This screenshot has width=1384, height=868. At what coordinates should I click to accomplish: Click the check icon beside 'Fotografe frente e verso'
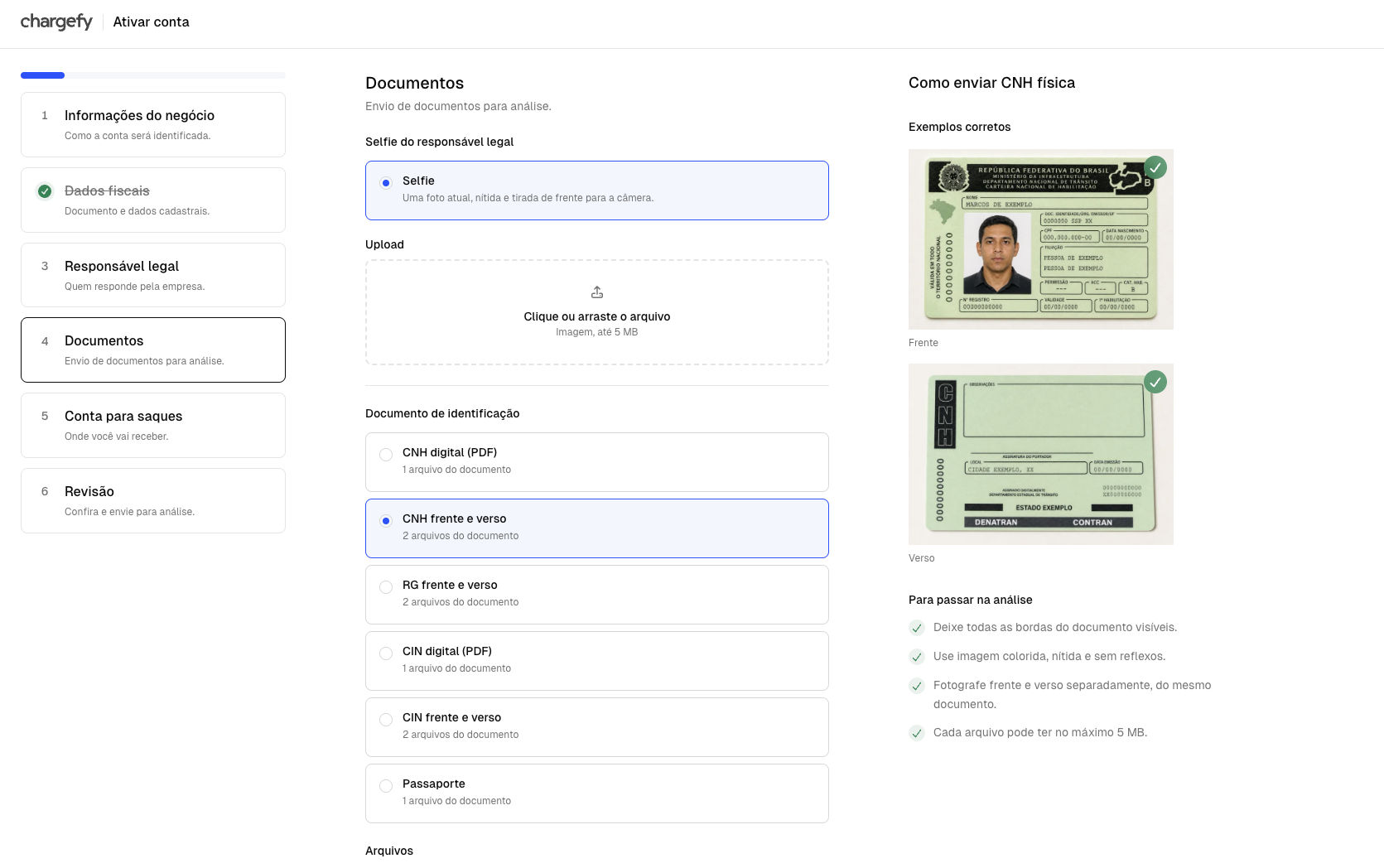pyautogui.click(x=916, y=686)
